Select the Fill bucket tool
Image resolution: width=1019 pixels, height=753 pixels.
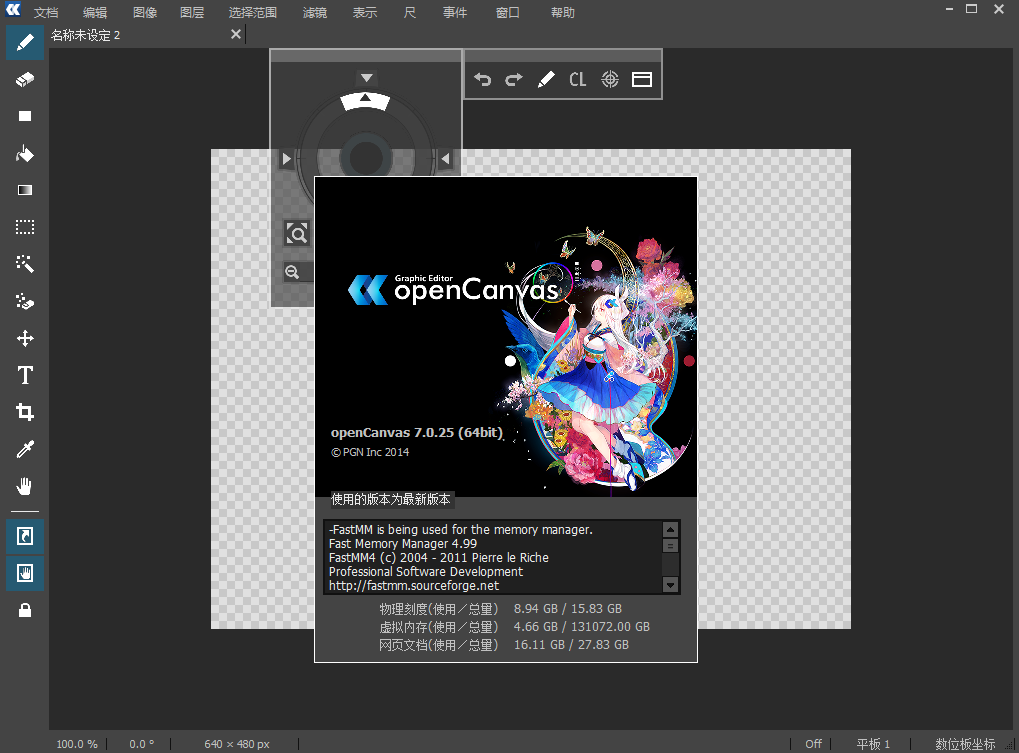click(x=24, y=153)
